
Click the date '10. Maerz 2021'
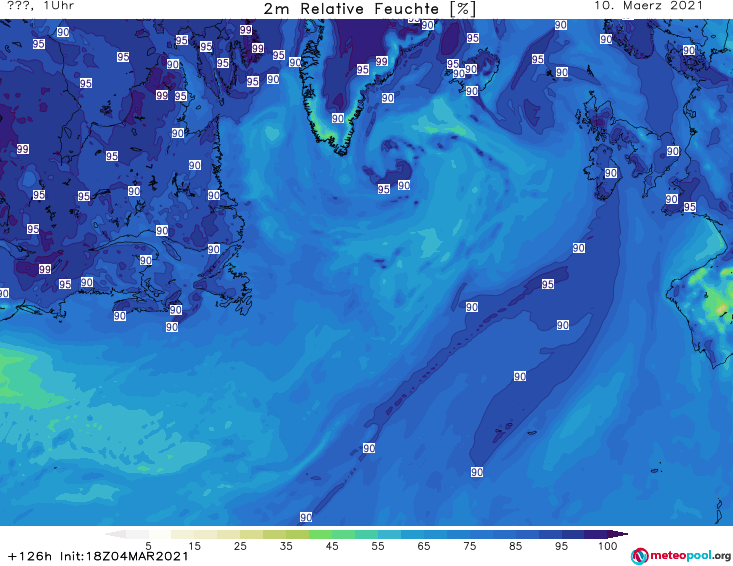point(648,6)
